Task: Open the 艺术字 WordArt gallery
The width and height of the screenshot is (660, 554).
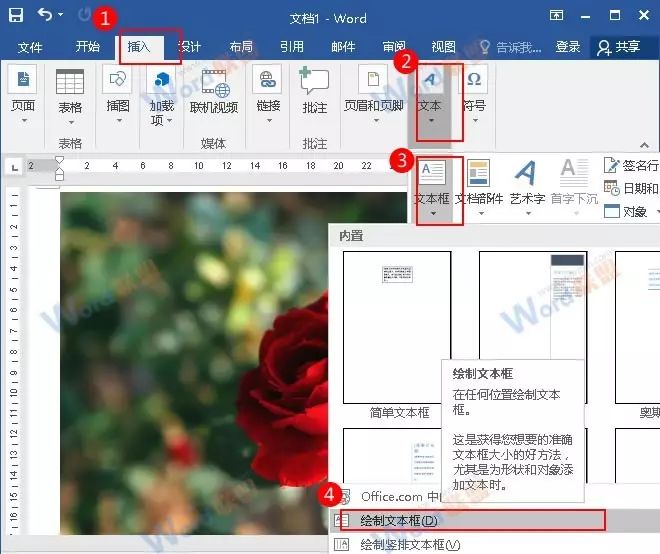Action: point(527,188)
